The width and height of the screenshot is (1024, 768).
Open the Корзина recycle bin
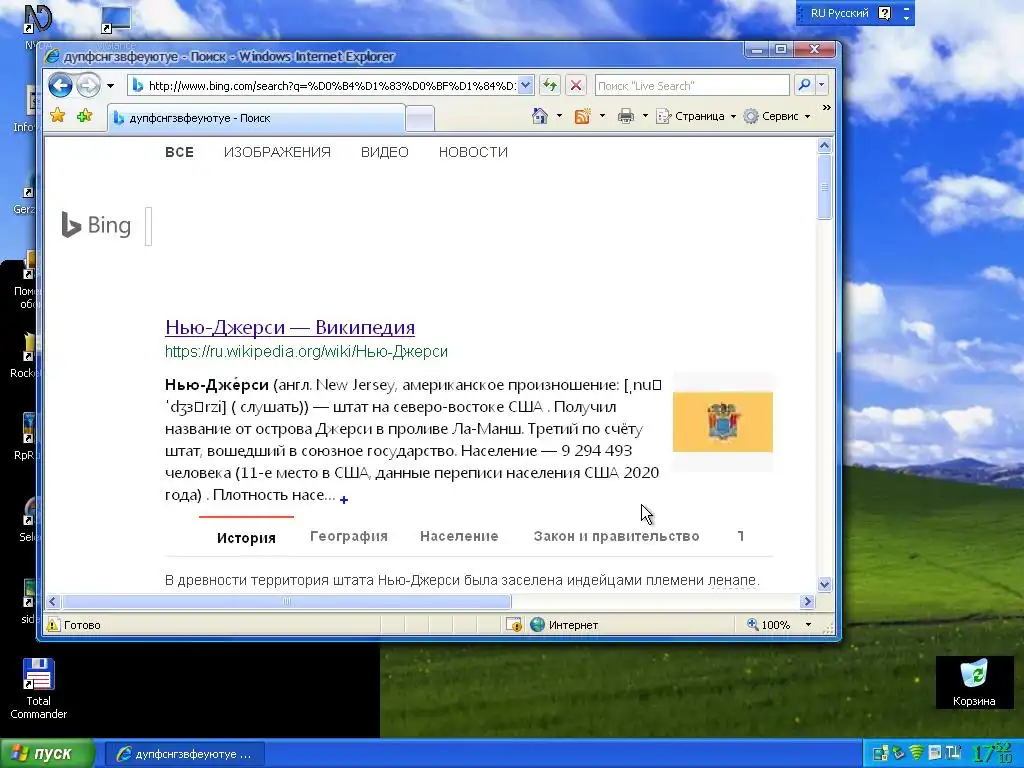pos(974,682)
